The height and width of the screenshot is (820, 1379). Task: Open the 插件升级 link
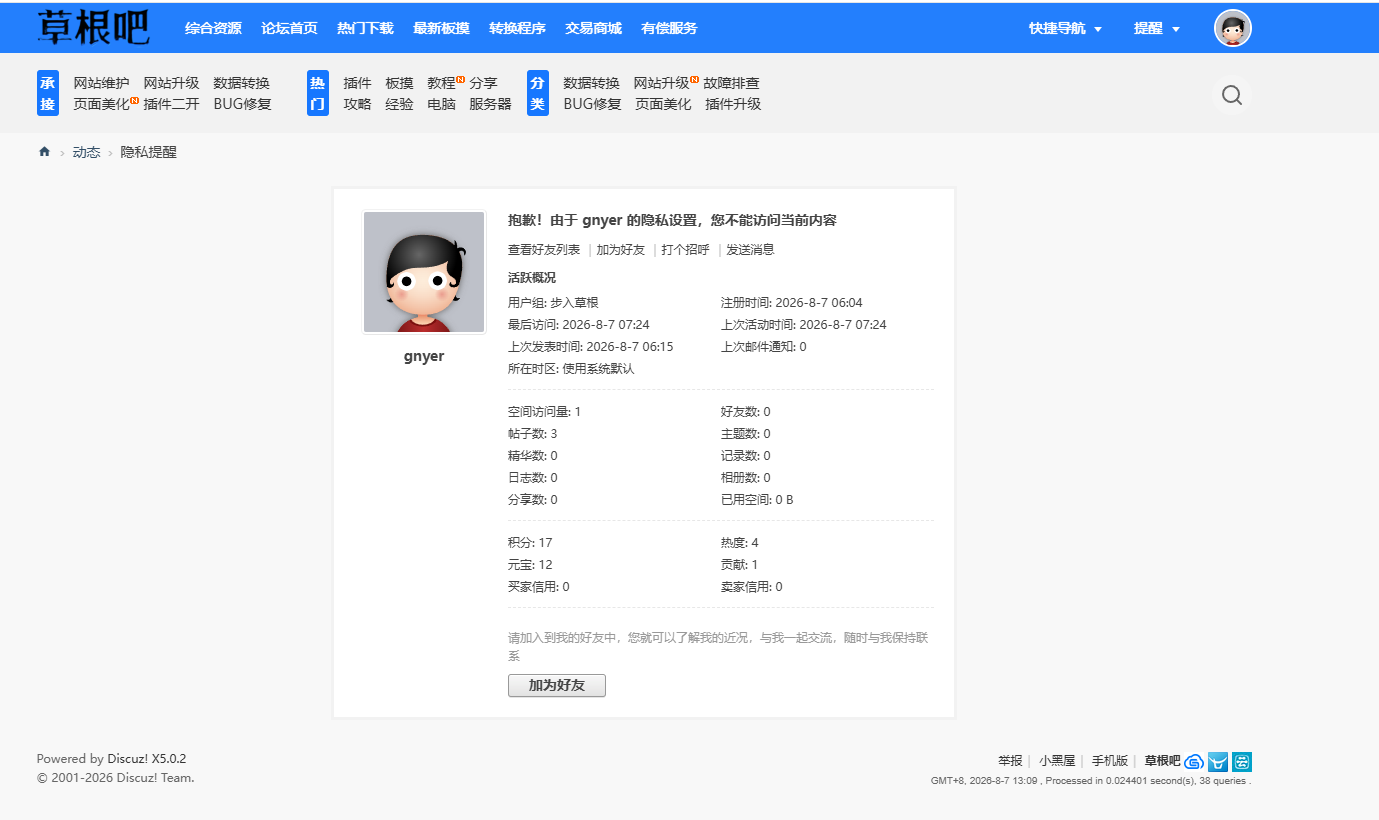[x=733, y=103]
